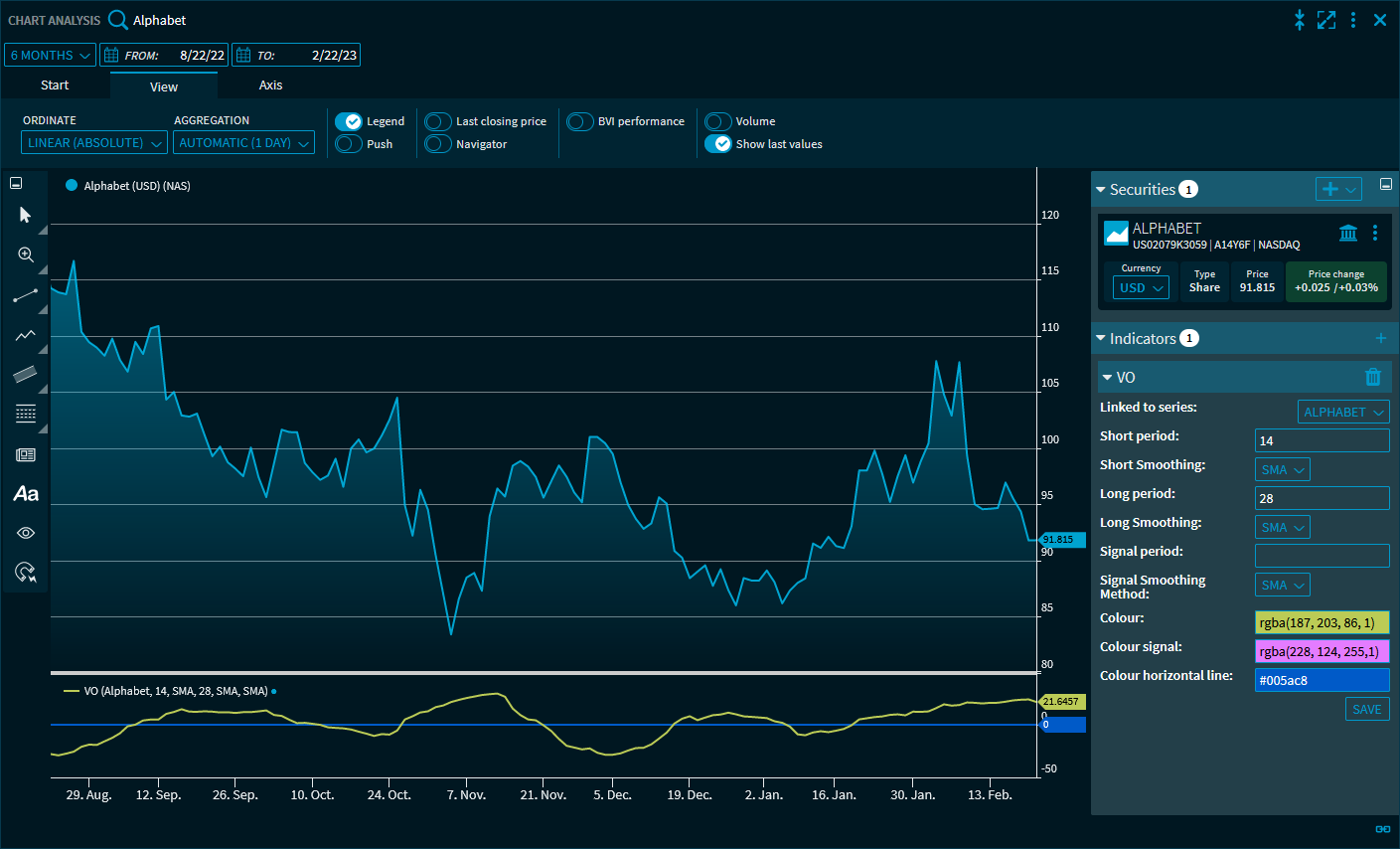This screenshot has width=1400, height=849.
Task: Switch to the Start tab
Action: coord(55,85)
